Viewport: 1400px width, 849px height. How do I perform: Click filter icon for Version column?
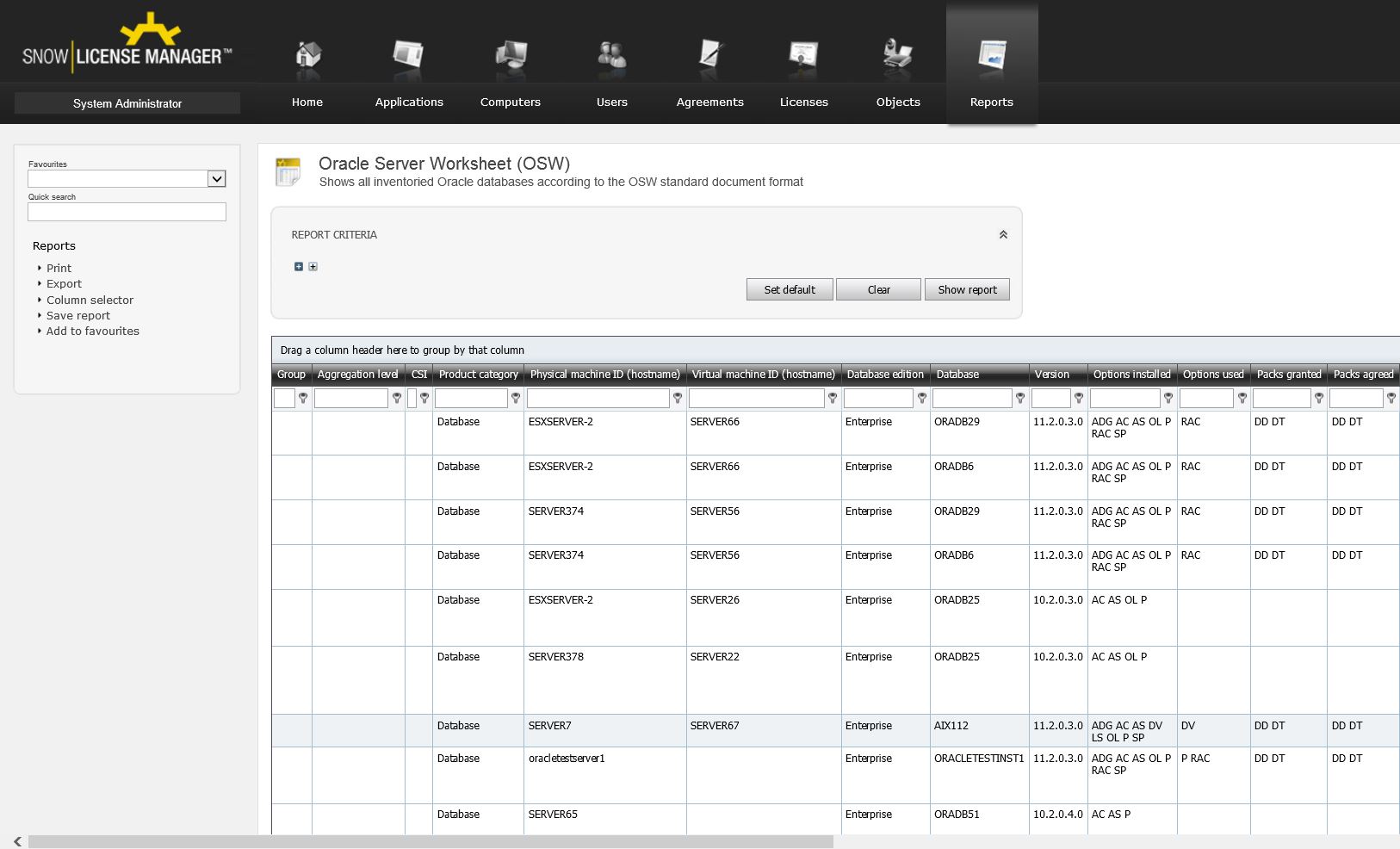1079,398
